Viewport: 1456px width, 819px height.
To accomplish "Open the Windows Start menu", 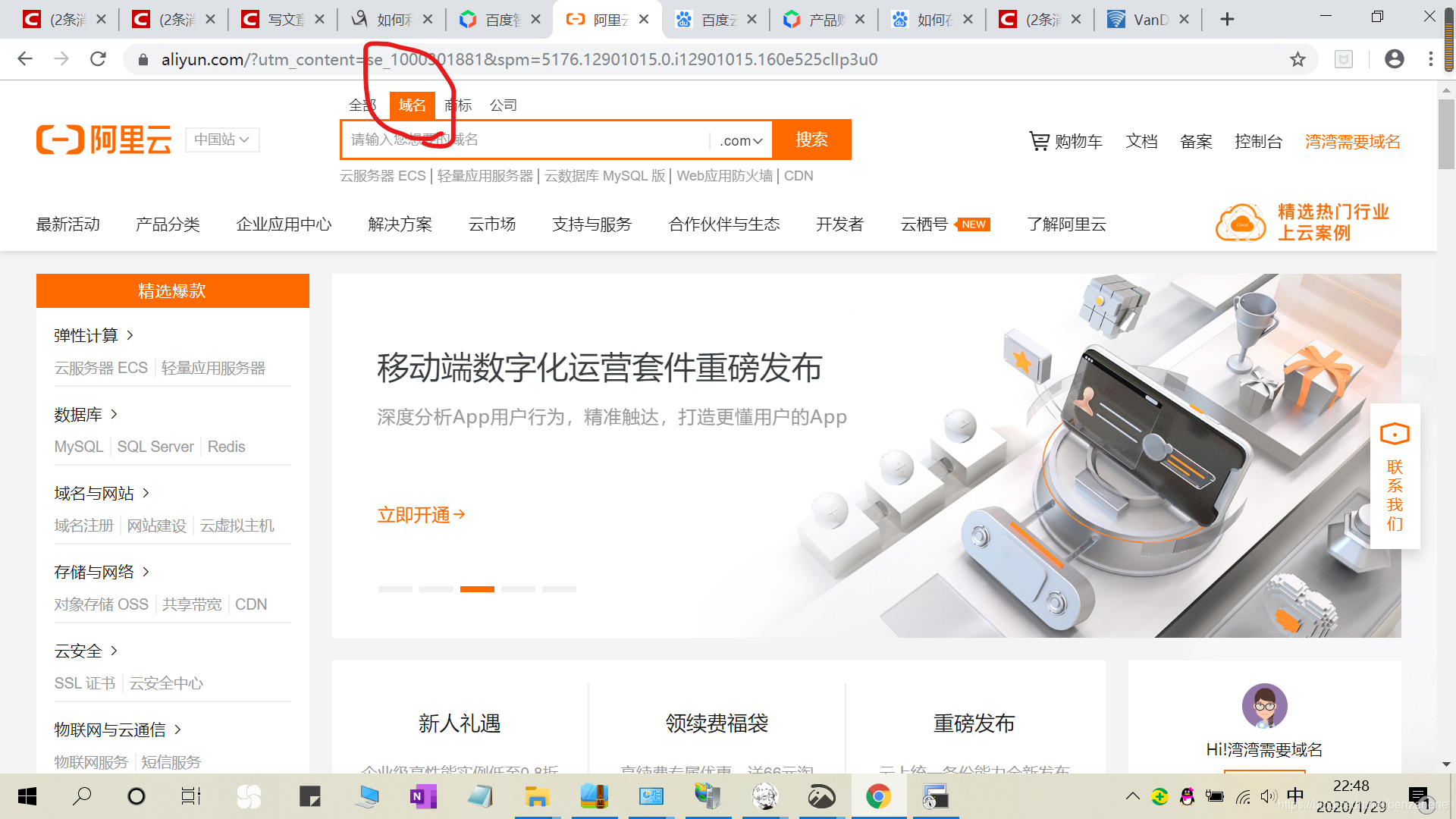I will [27, 796].
